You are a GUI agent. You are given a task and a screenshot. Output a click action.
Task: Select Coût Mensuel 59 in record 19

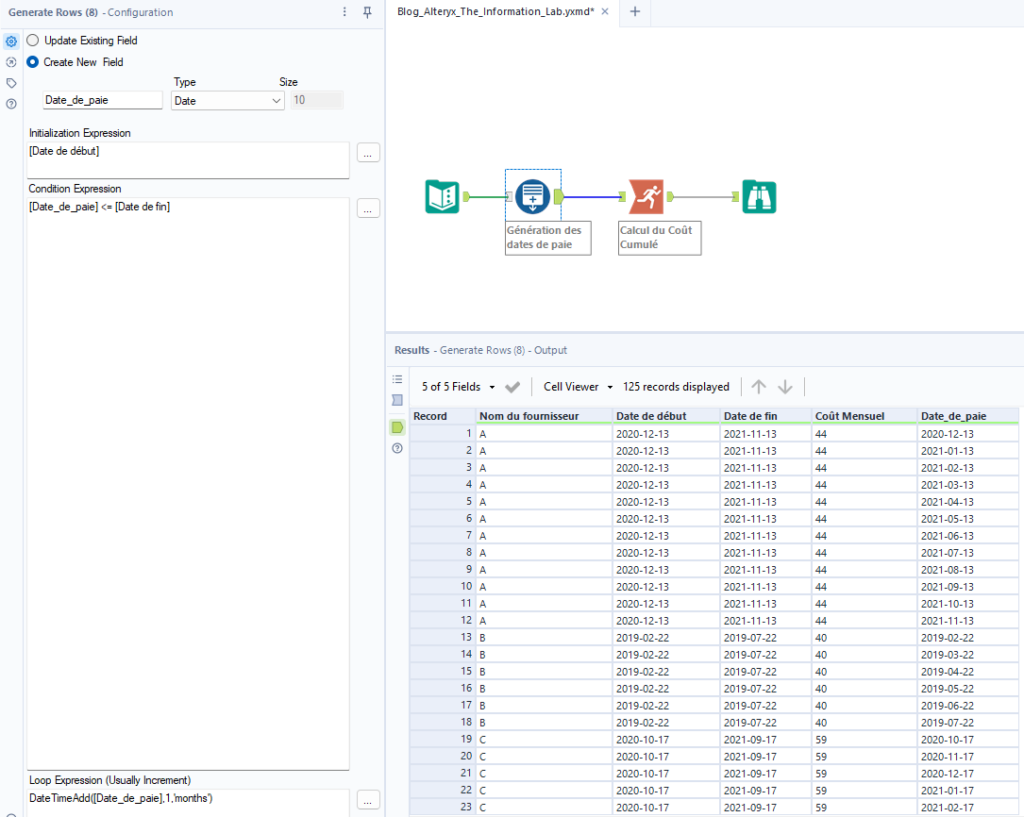pyautogui.click(x=864, y=739)
